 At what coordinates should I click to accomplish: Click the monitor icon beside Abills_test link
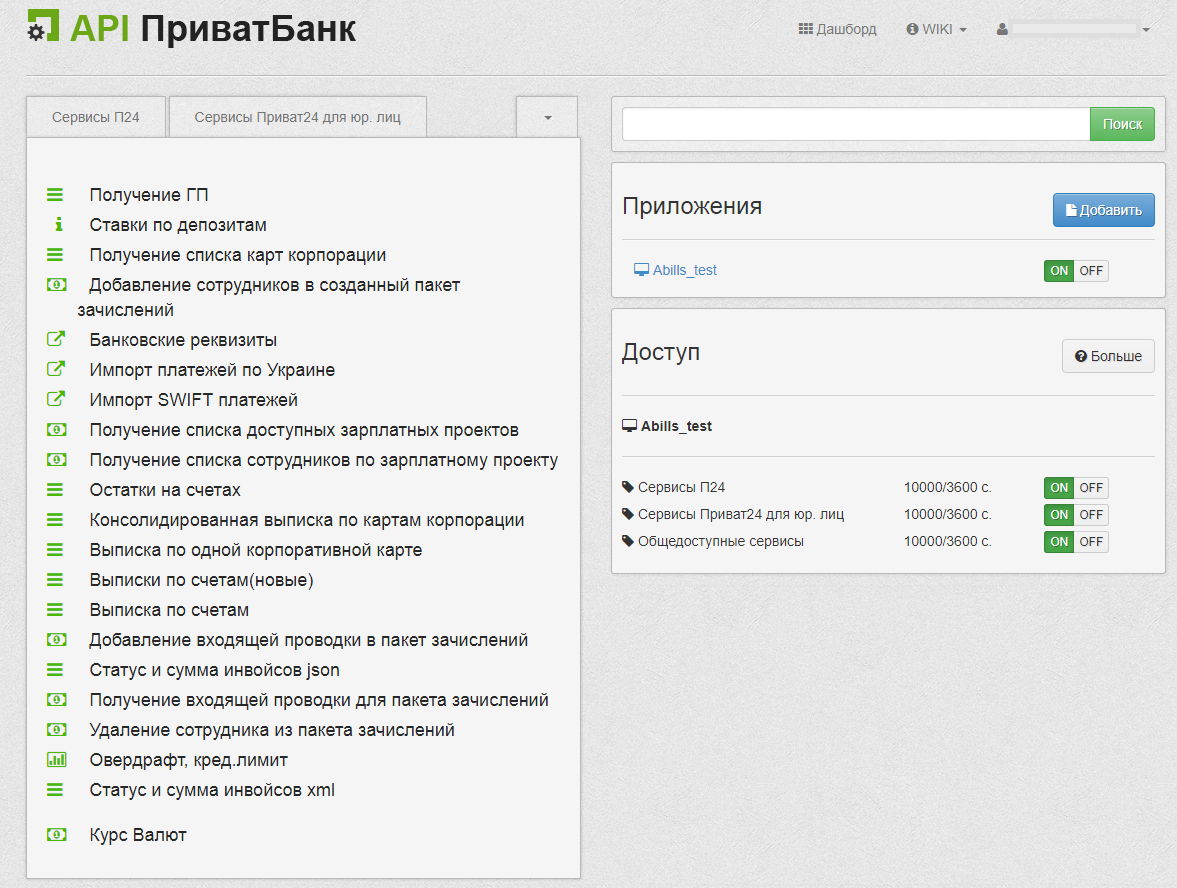coord(641,270)
